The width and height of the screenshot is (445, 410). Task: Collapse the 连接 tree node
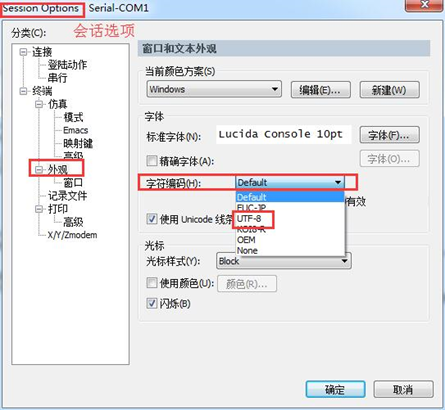[x=23, y=52]
